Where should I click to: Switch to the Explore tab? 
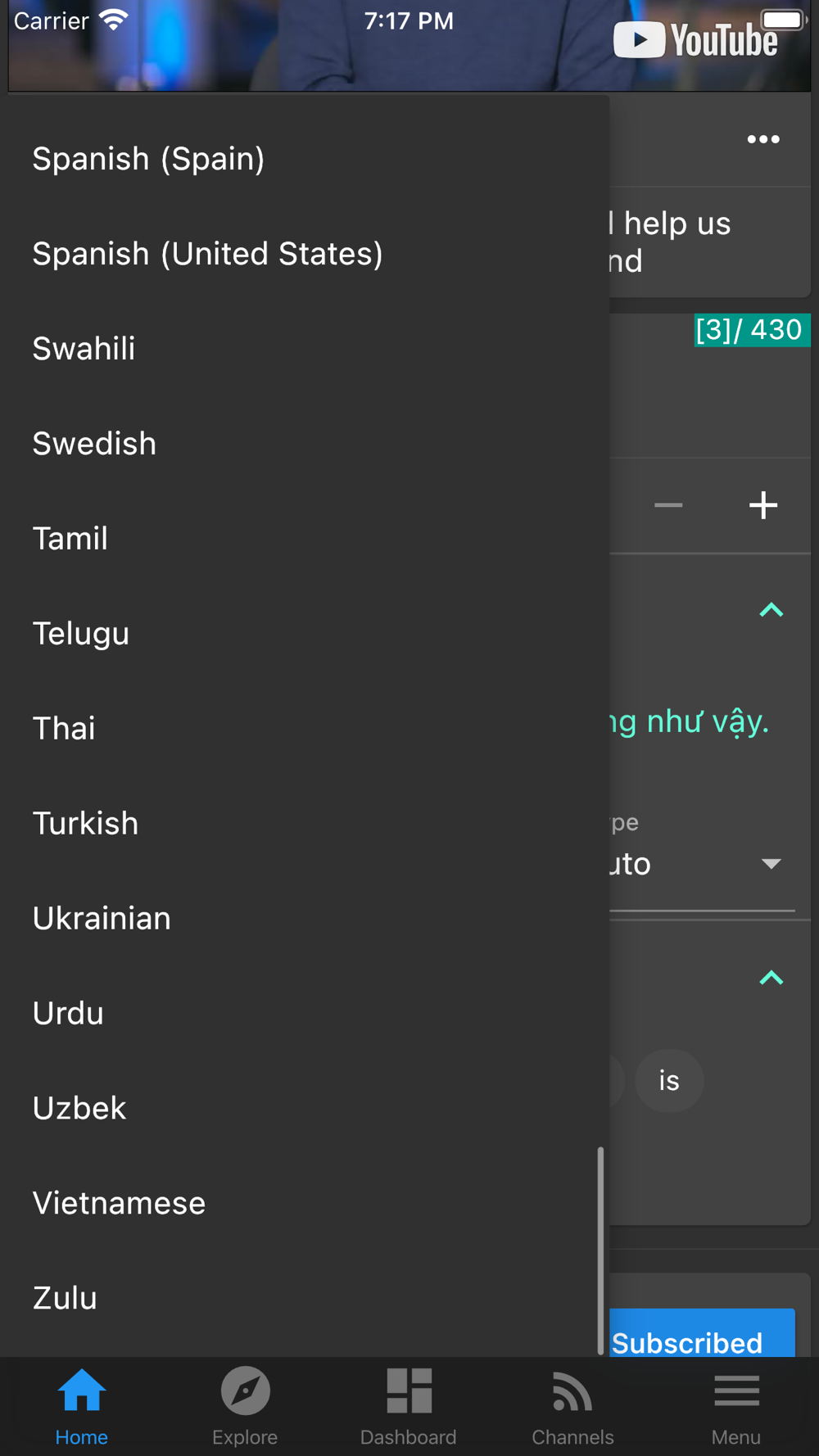tap(245, 1407)
